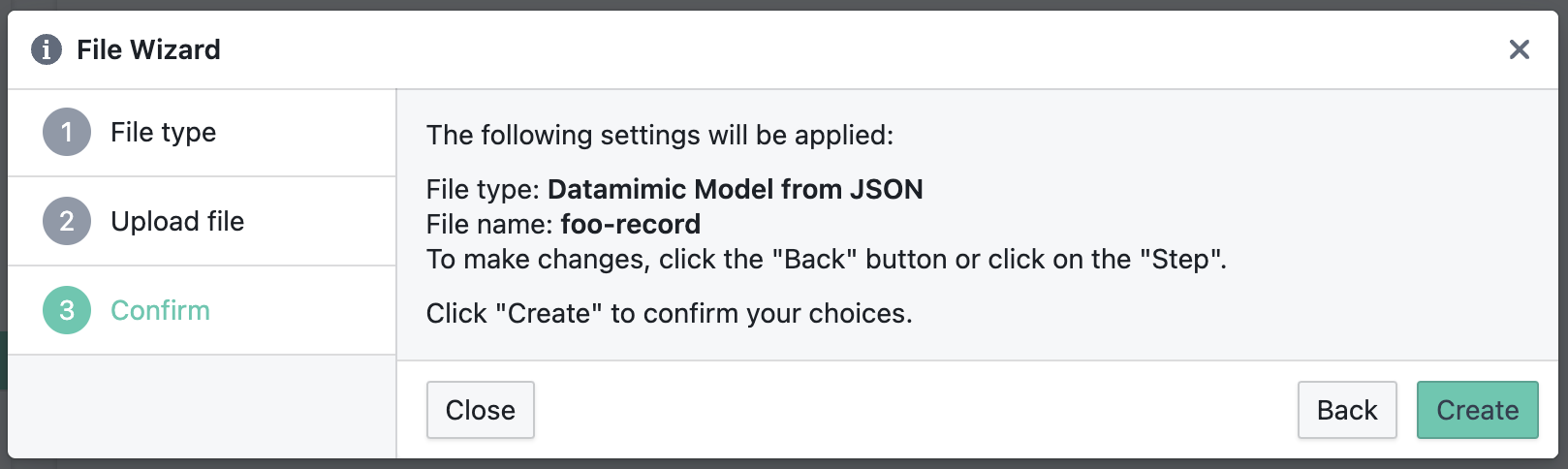1568x469 pixels.
Task: Select the step 1 number circle
Action: pyautogui.click(x=67, y=132)
